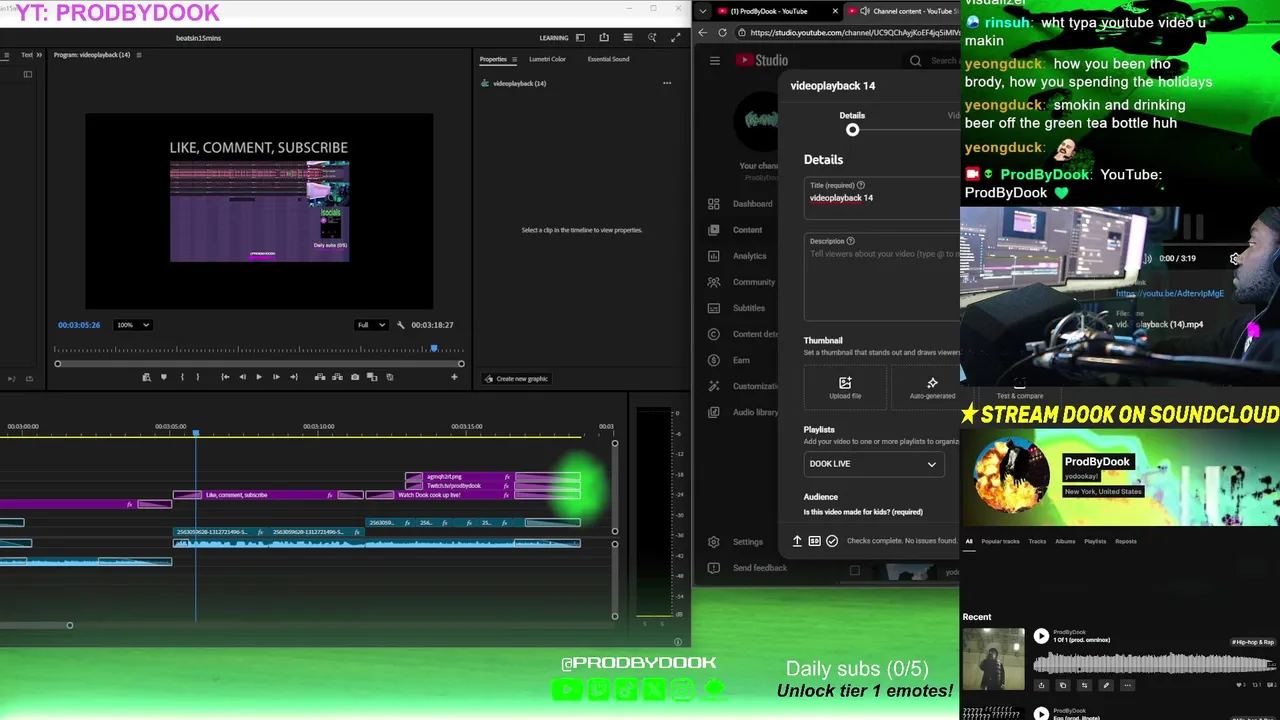Click the Details step circle in upload dialog

click(x=852, y=130)
